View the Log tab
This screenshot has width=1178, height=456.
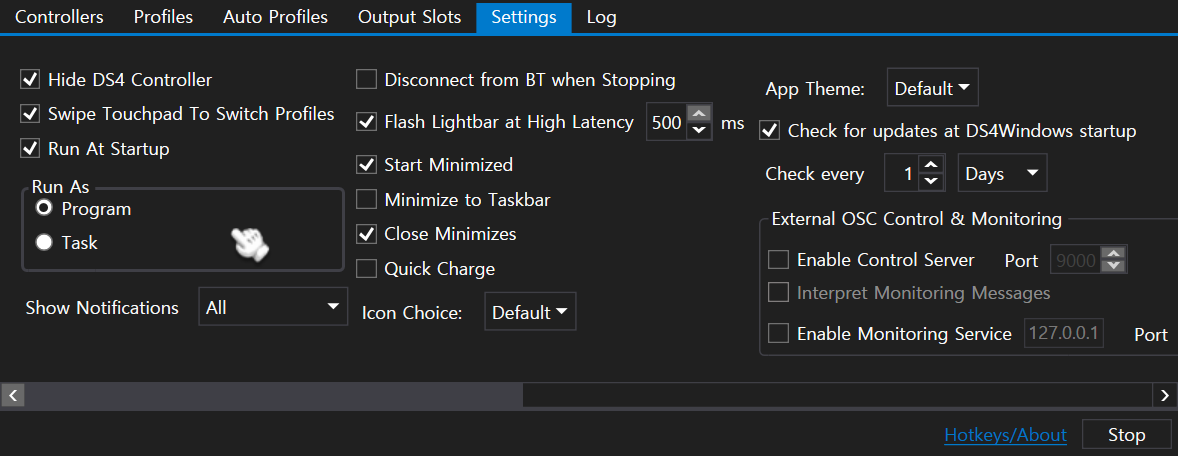602,17
